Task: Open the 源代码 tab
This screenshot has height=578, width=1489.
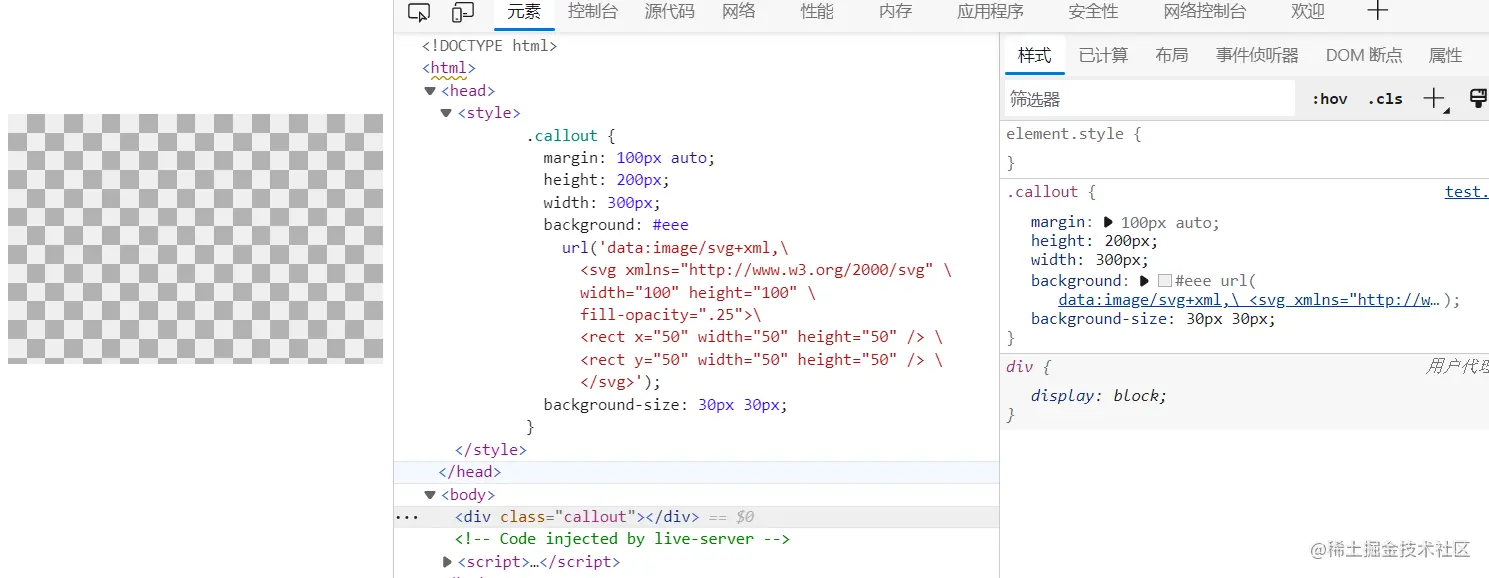Action: pyautogui.click(x=669, y=12)
